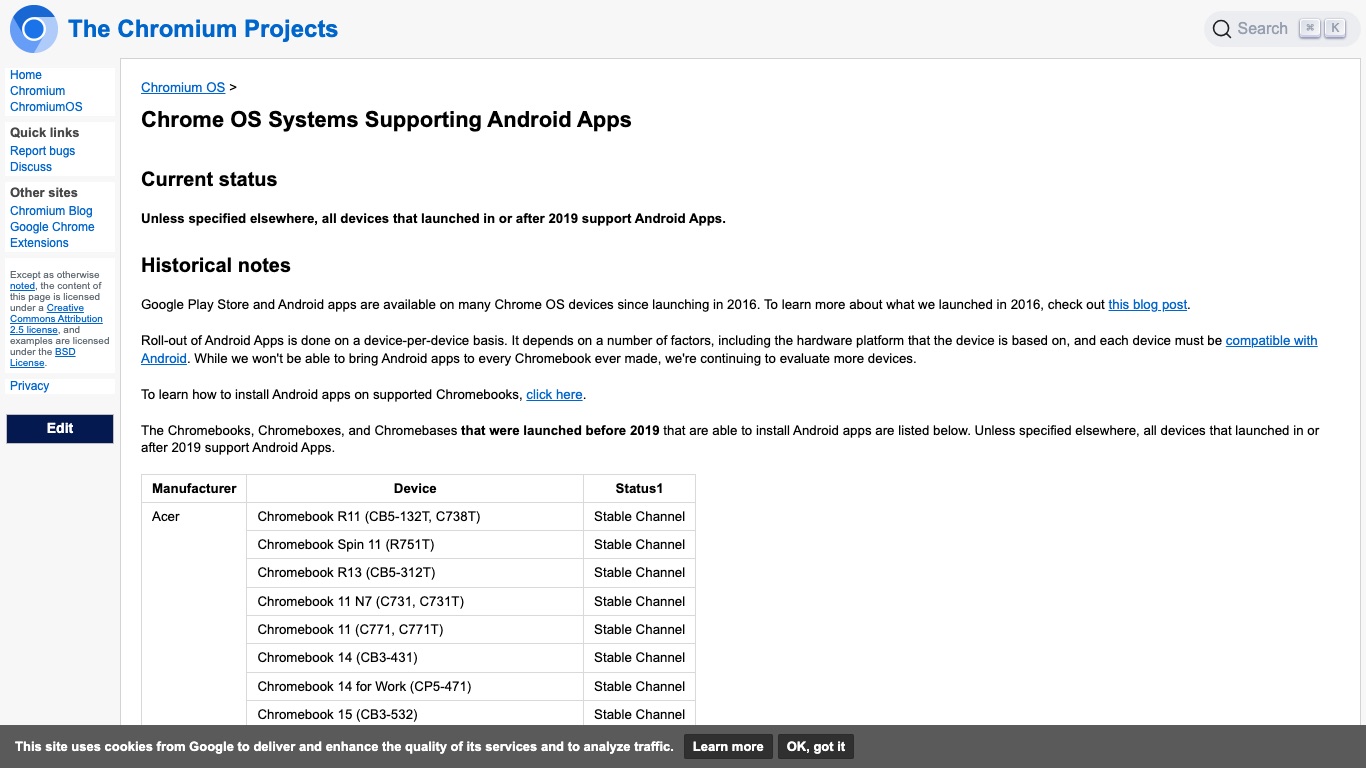Open the Chromium sidebar link
The width and height of the screenshot is (1366, 768).
tap(37, 91)
